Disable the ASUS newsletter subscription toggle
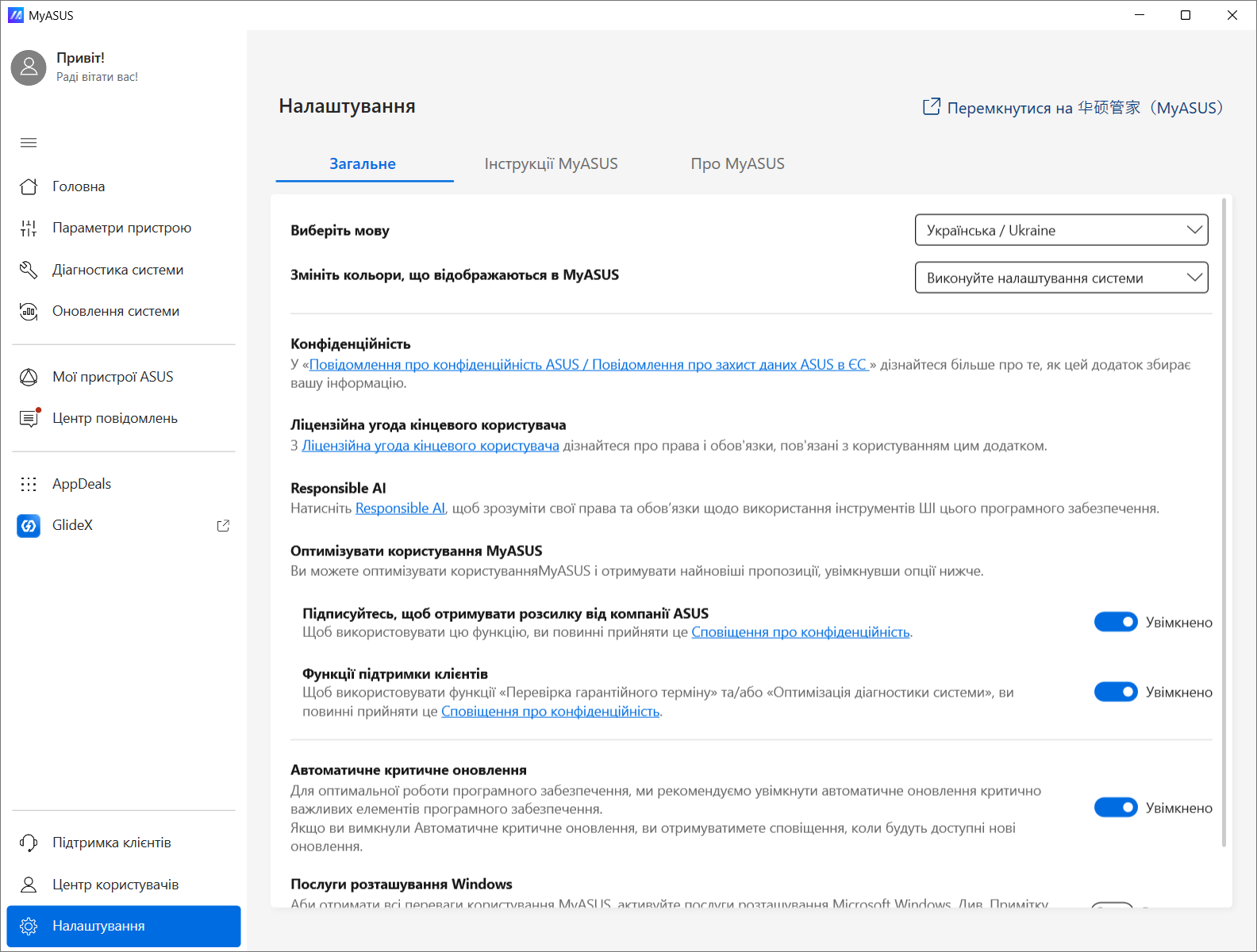 pyautogui.click(x=1116, y=622)
